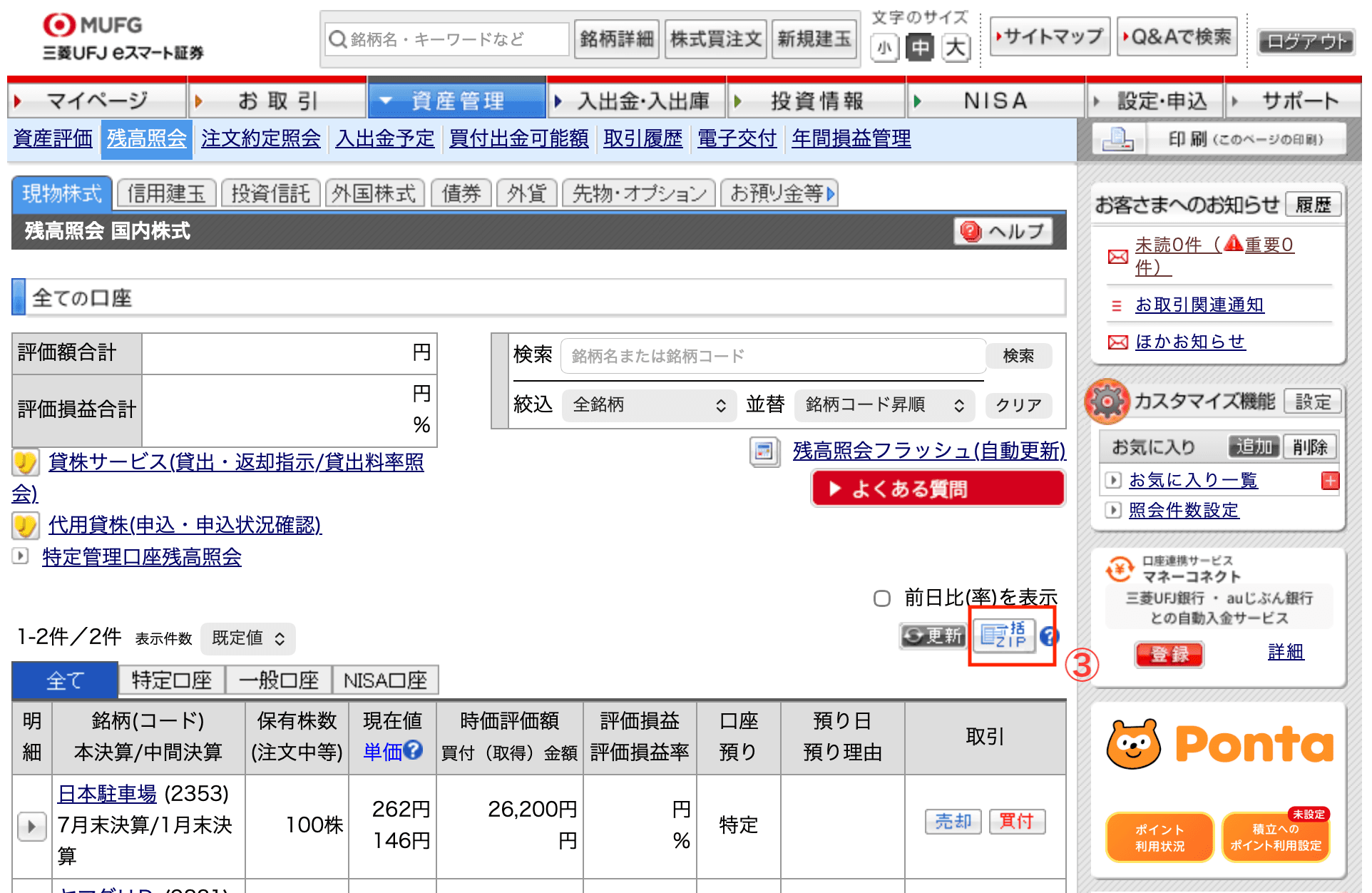Screen dimensions: 1372x893
Task: Click the red よくある質問 button
Action: click(938, 489)
